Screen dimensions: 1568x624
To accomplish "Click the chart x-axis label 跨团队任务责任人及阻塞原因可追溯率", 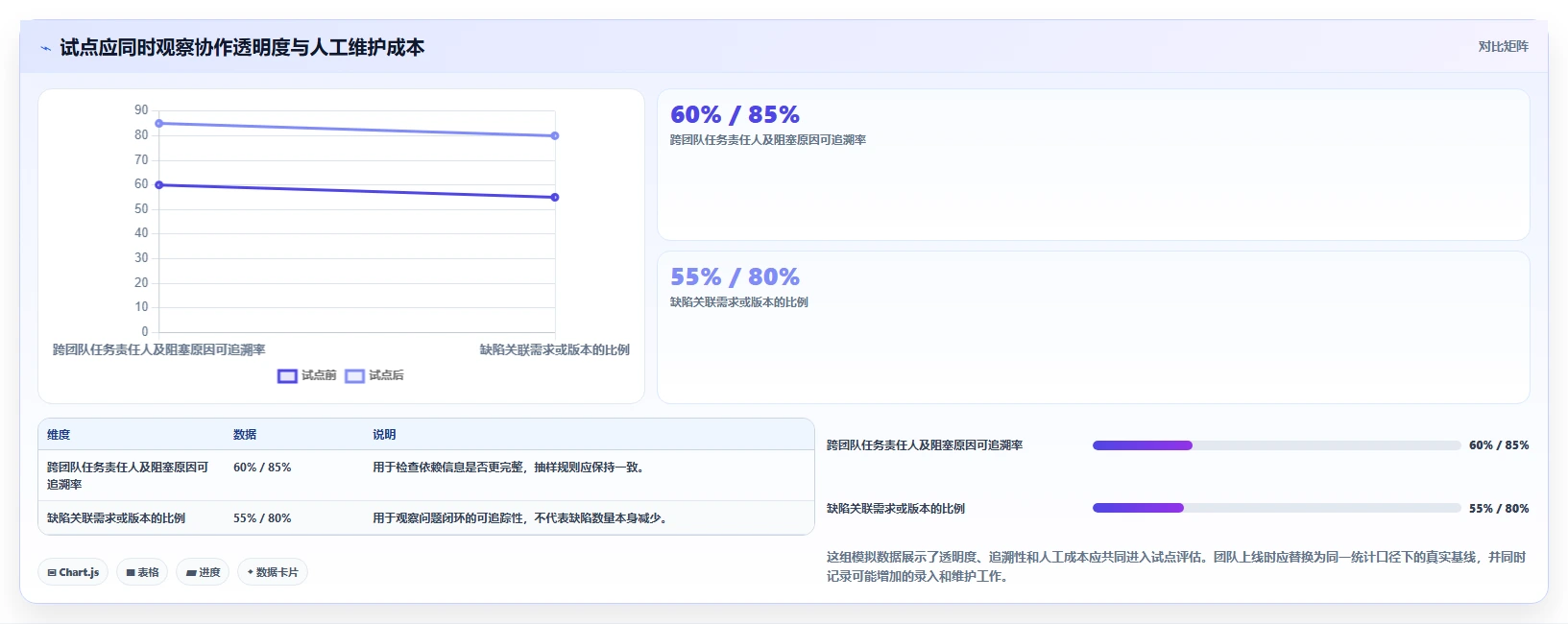I will (159, 350).
